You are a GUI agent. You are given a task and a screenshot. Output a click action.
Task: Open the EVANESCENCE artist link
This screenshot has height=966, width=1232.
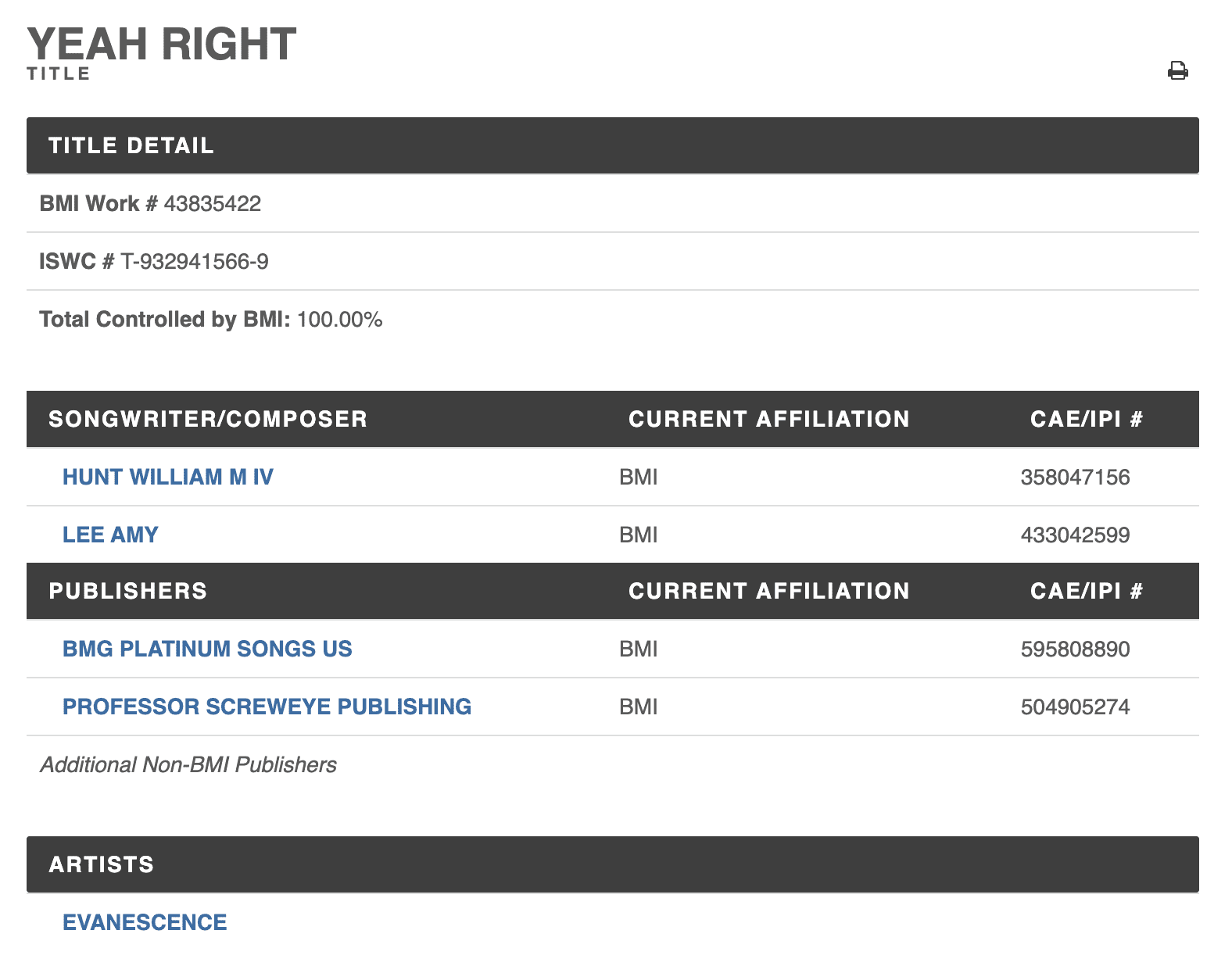coord(145,922)
